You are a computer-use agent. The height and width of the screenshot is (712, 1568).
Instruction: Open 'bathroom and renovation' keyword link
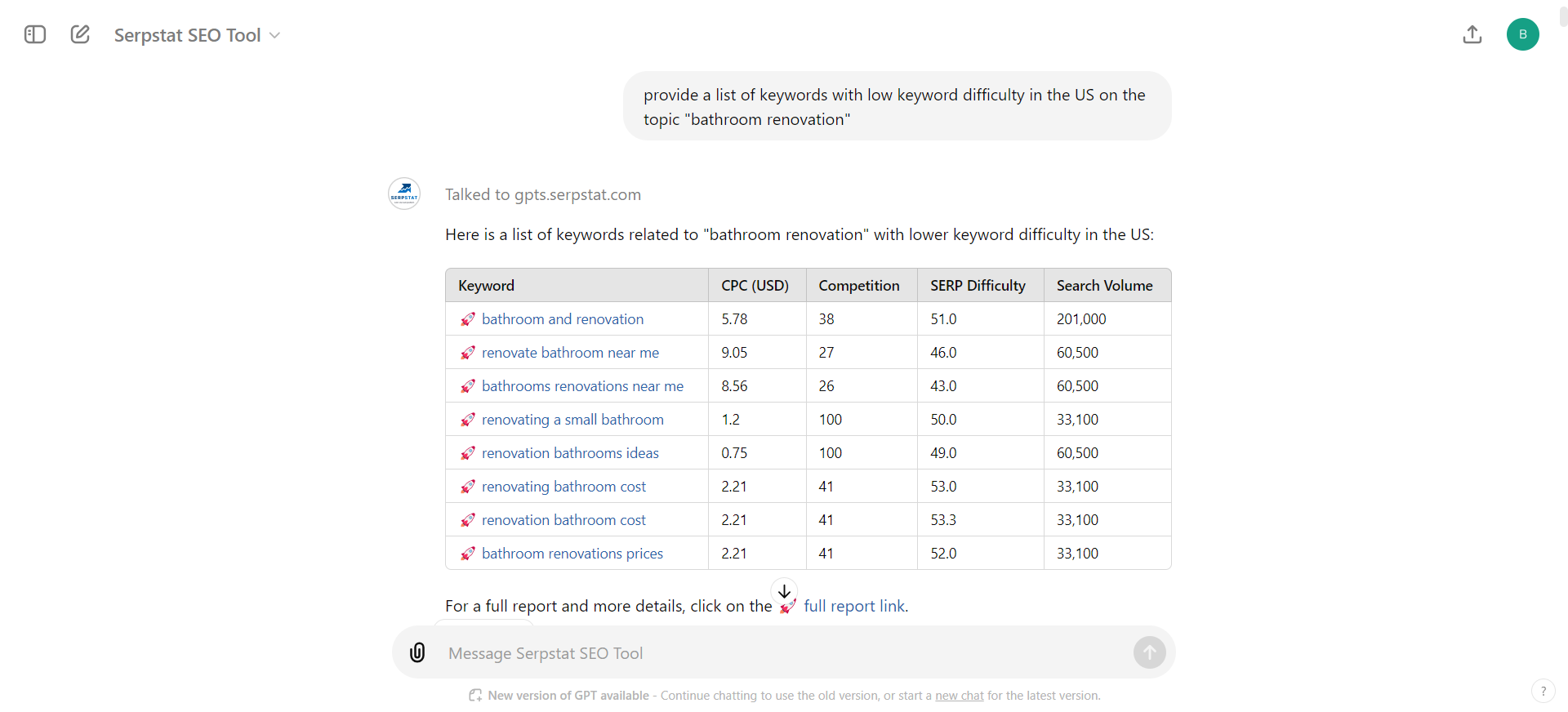tap(563, 319)
